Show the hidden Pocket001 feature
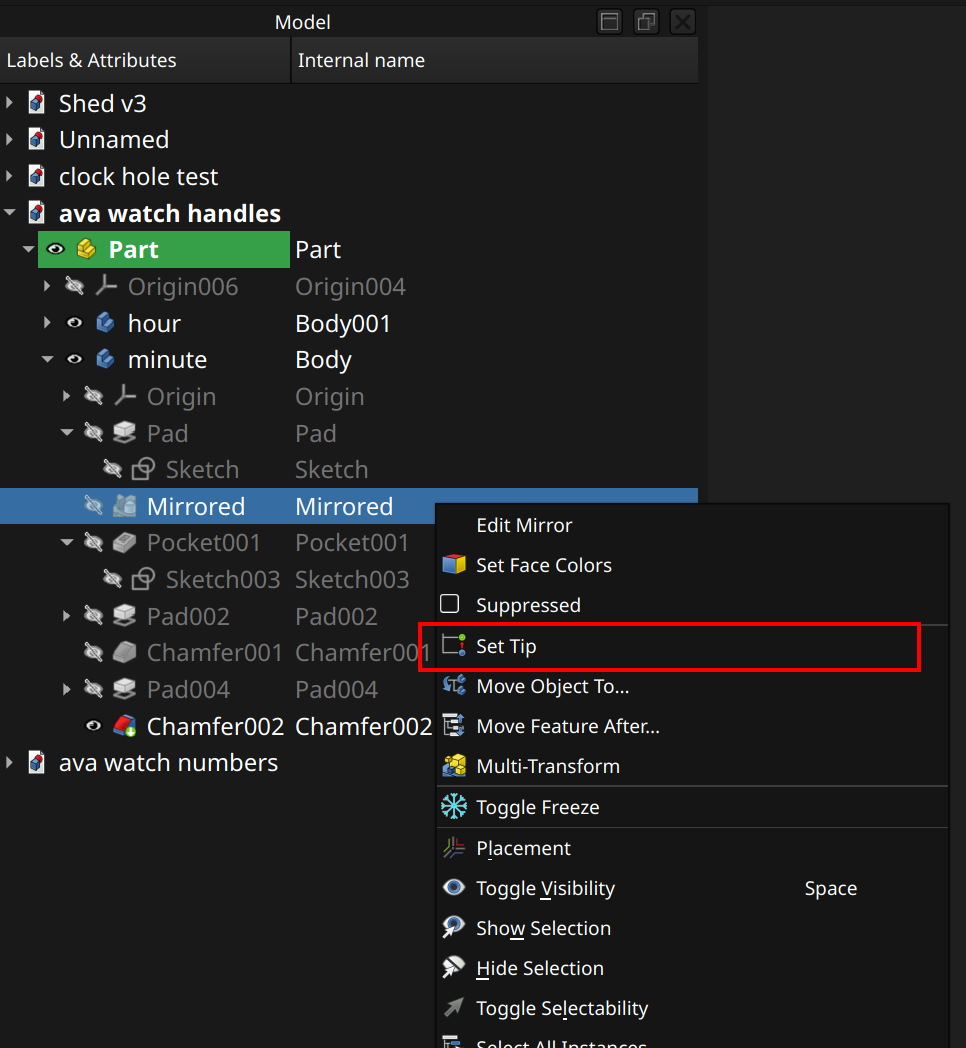The image size is (966, 1048). click(x=94, y=543)
